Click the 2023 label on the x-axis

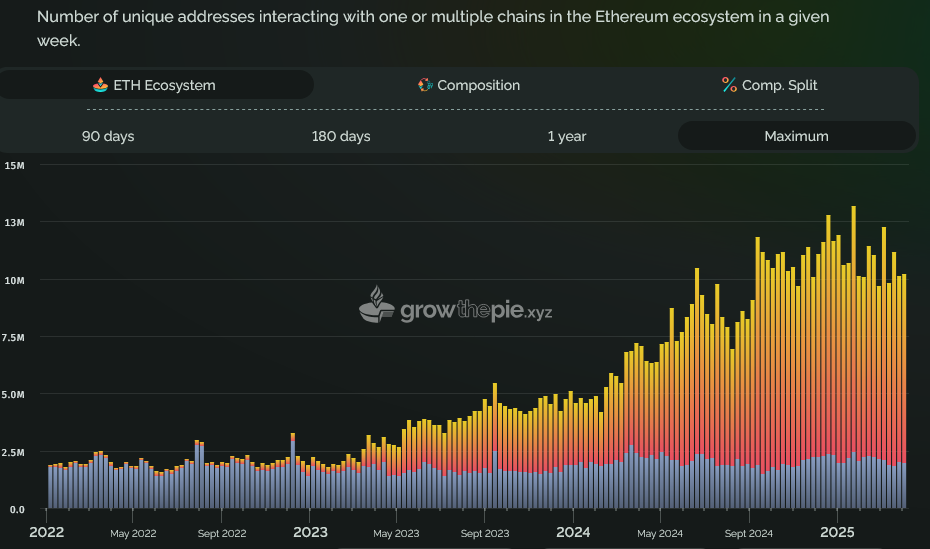point(310,532)
